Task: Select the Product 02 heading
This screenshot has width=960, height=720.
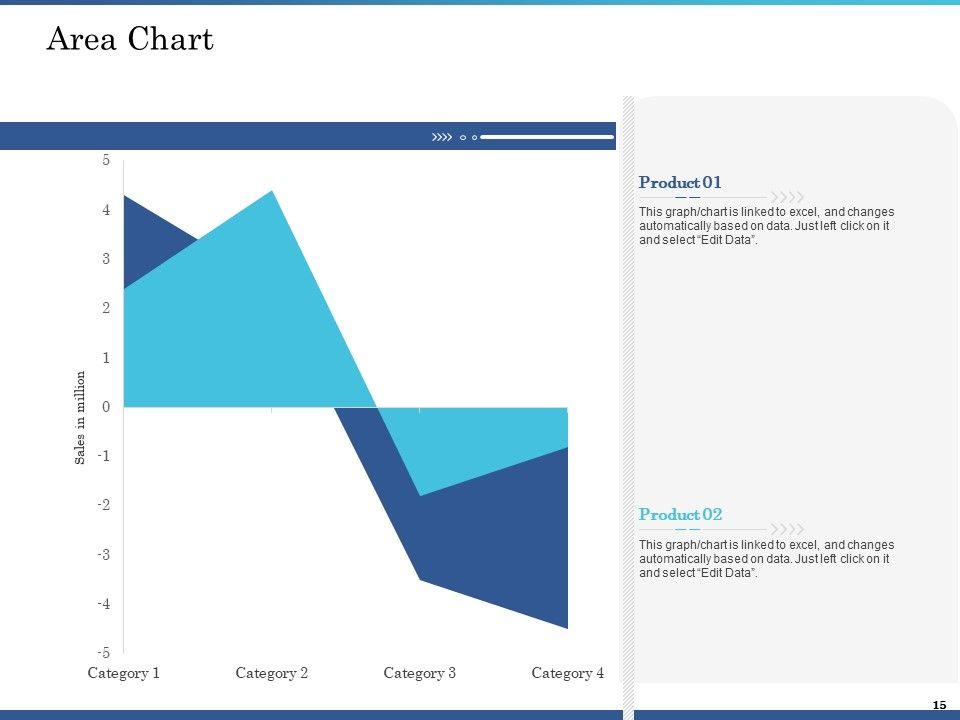Action: (680, 514)
